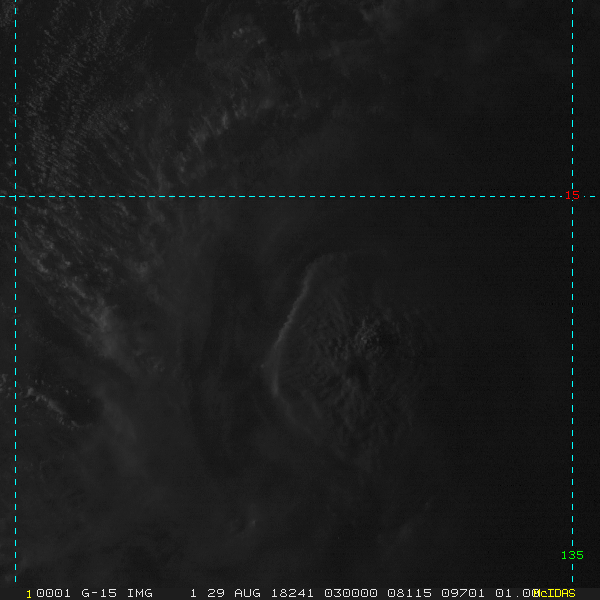Click the value 09701 in the status line
The height and width of the screenshot is (600, 600).
(x=463, y=593)
